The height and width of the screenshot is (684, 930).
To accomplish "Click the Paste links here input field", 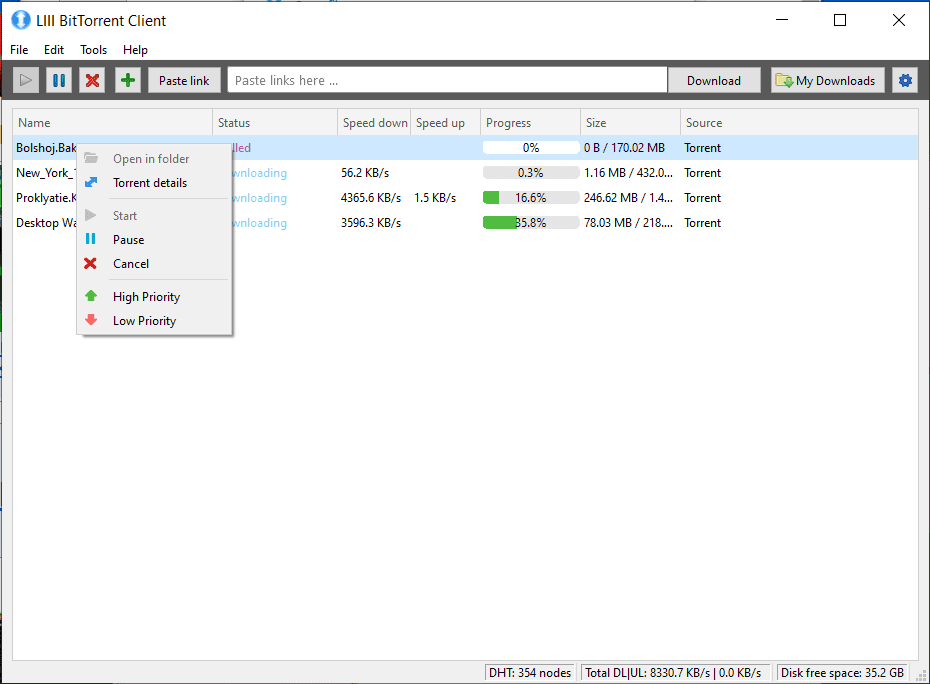I will pyautogui.click(x=447, y=80).
